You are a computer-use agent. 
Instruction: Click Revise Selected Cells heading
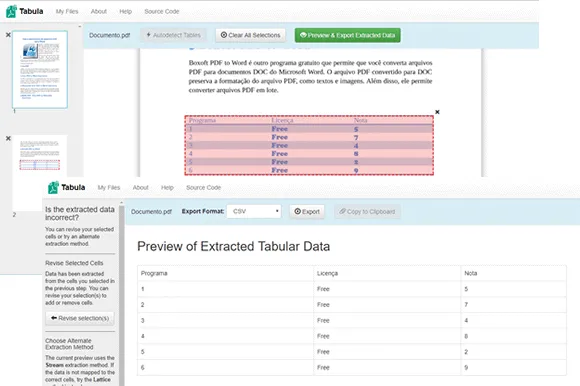(74, 263)
